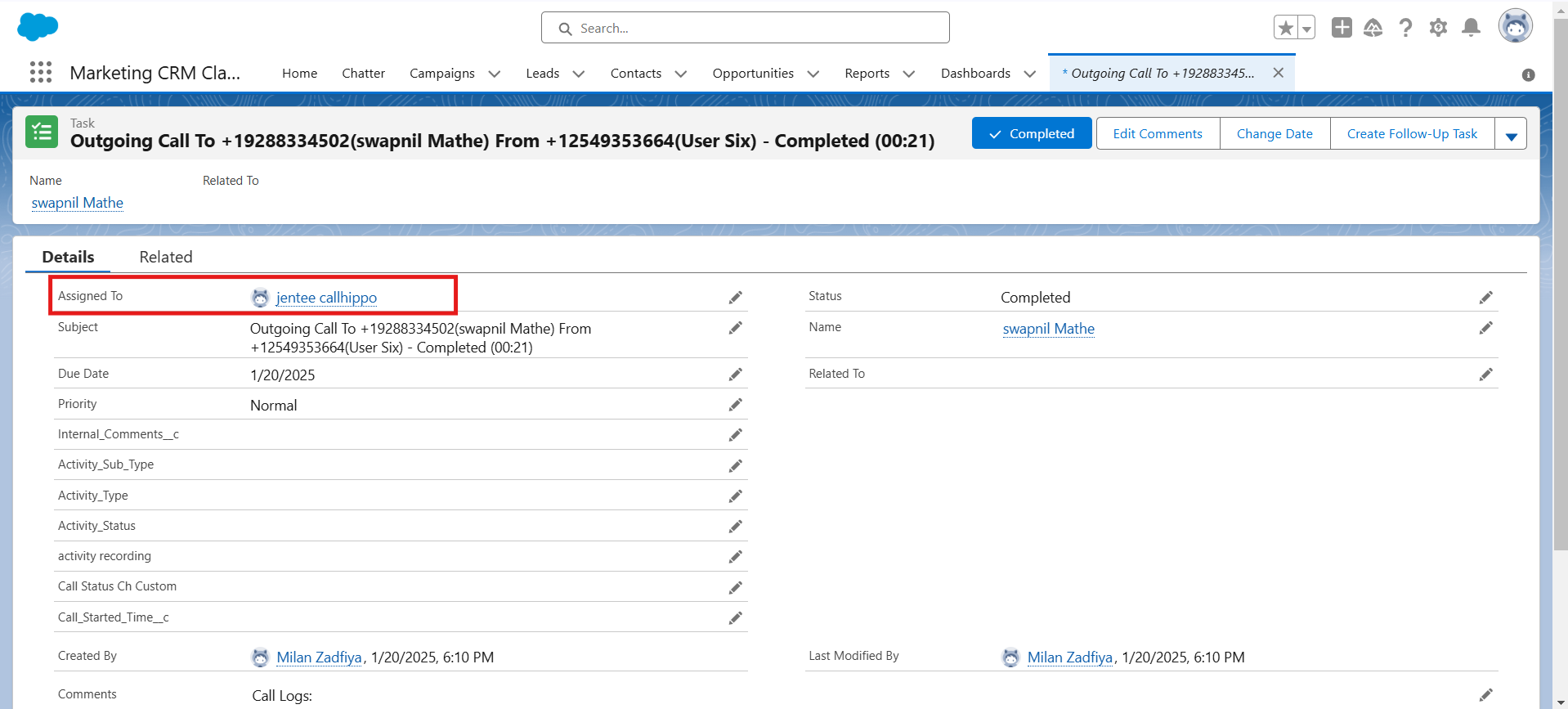1568x709 pixels.
Task: Open Milan Zadfiya link under Created By
Action: (319, 657)
